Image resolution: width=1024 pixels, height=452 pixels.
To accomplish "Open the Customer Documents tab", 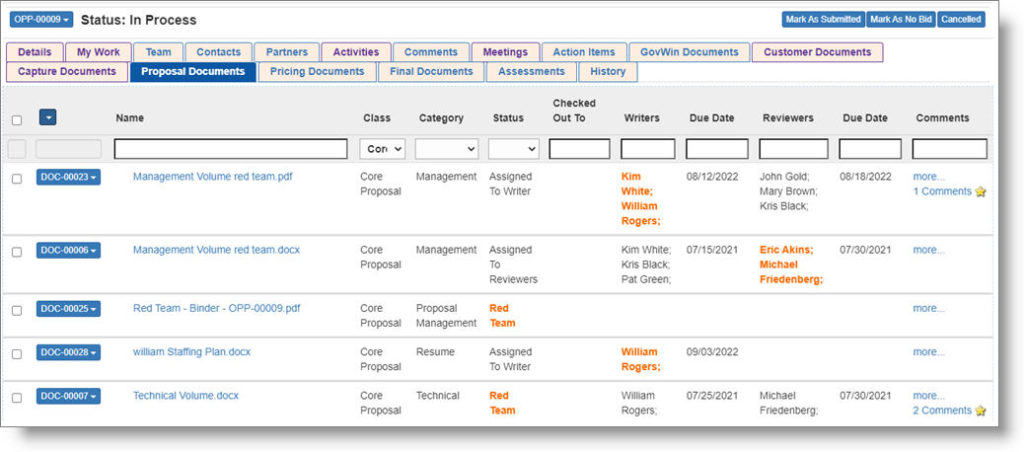I will 818,52.
